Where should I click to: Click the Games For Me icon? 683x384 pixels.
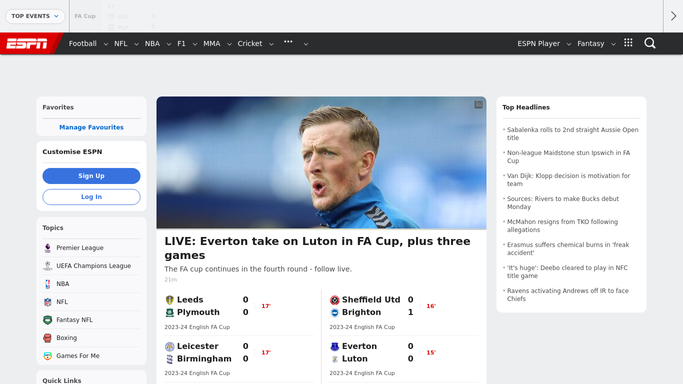(x=47, y=356)
